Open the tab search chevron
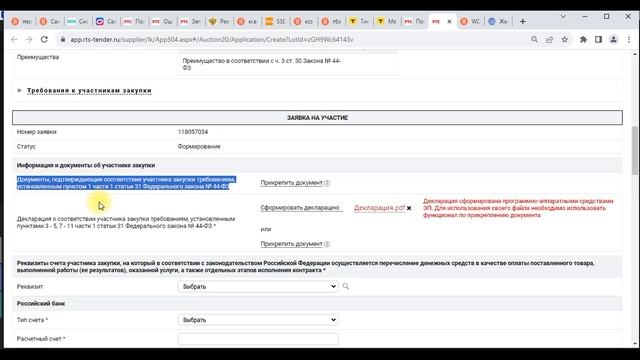 pos(563,17)
